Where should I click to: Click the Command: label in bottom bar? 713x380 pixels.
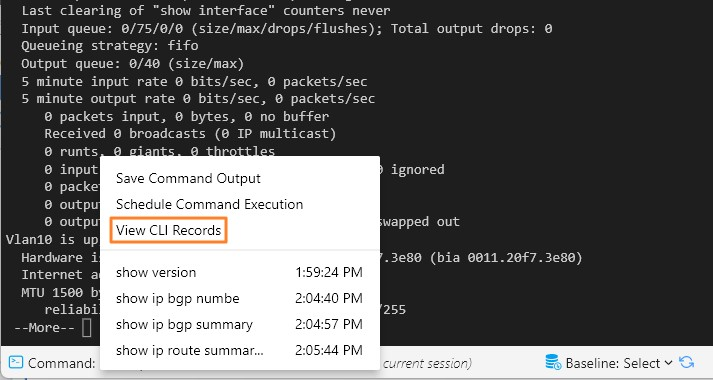click(x=62, y=363)
